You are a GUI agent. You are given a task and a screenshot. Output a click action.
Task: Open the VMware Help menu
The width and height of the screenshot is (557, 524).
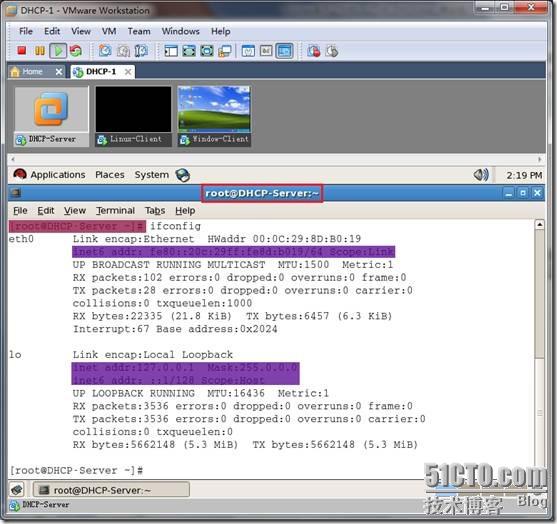tap(221, 31)
